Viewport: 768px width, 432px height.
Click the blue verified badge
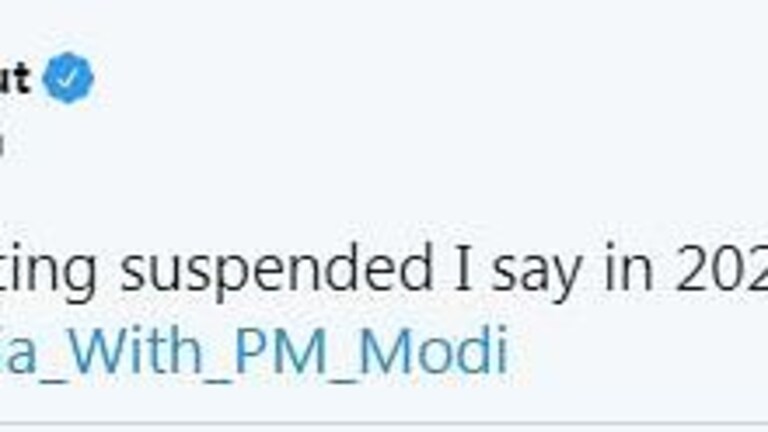coord(69,80)
